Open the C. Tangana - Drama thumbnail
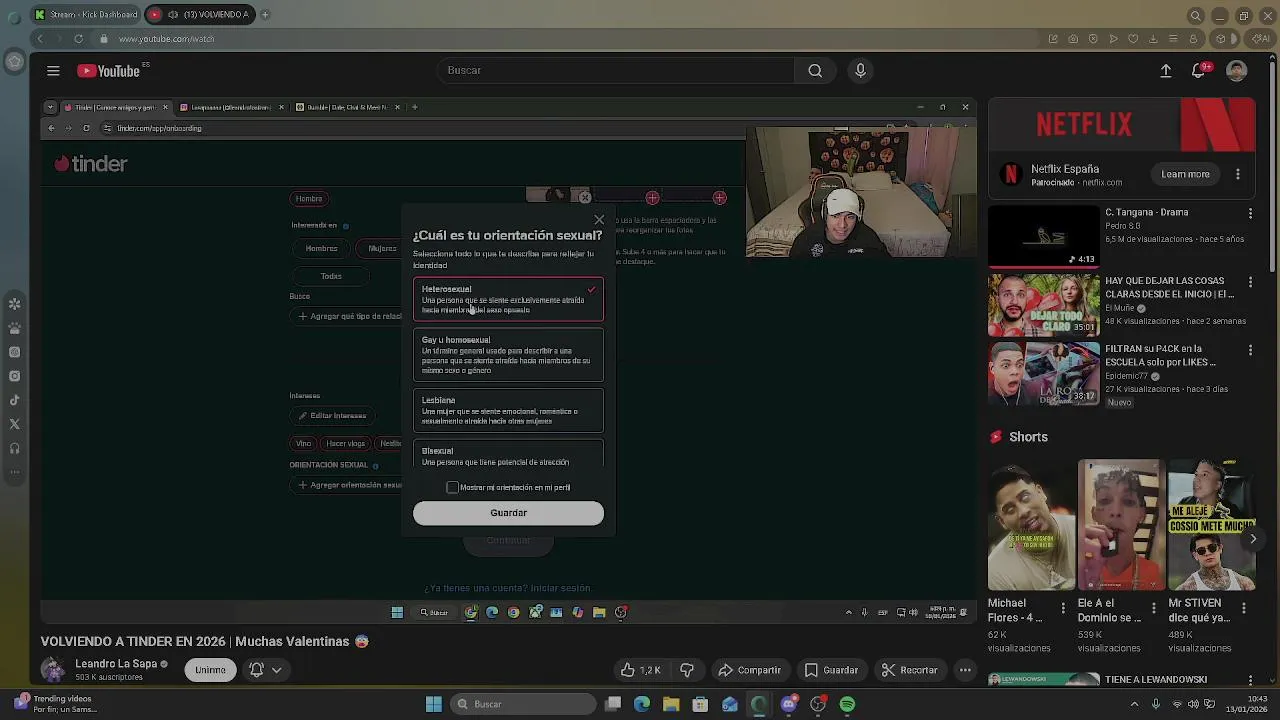The image size is (1280, 720). click(x=1044, y=236)
